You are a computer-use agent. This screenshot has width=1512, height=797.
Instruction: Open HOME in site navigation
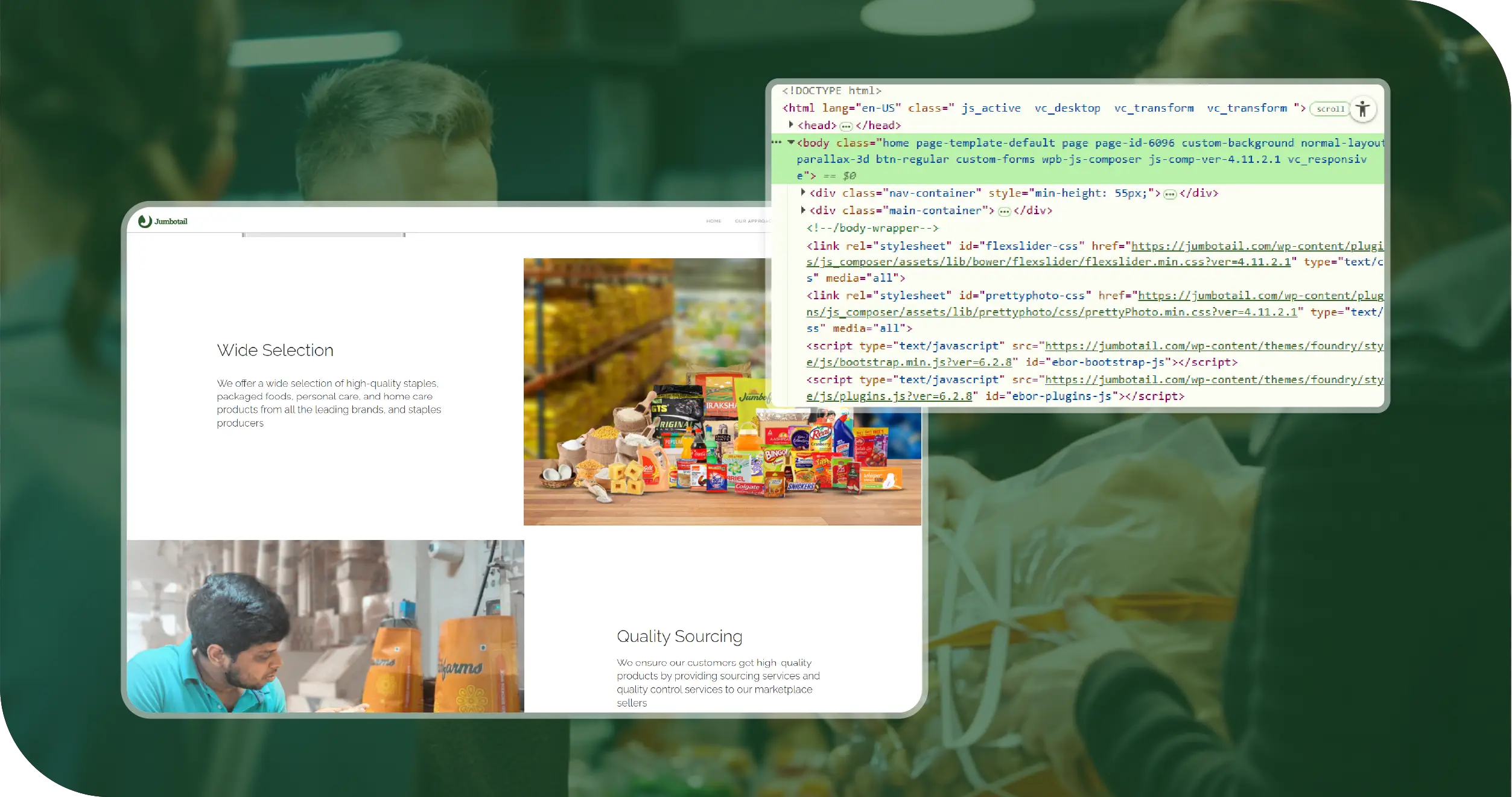[x=714, y=221]
